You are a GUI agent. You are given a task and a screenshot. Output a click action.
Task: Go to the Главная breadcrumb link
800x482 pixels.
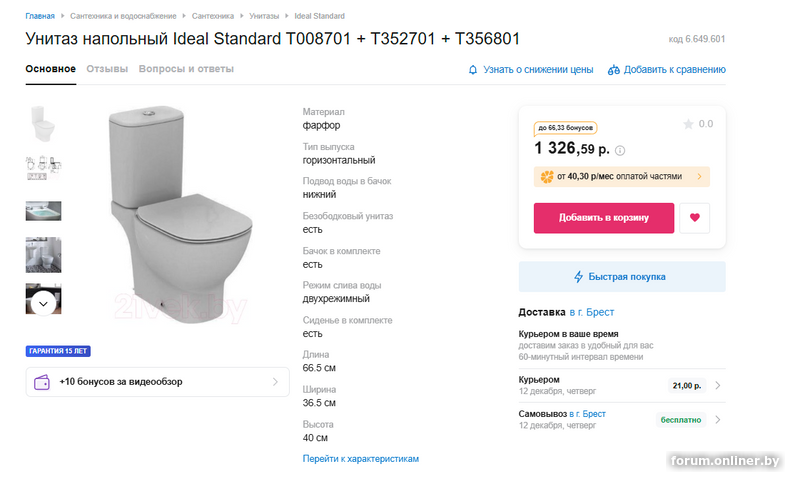click(40, 17)
